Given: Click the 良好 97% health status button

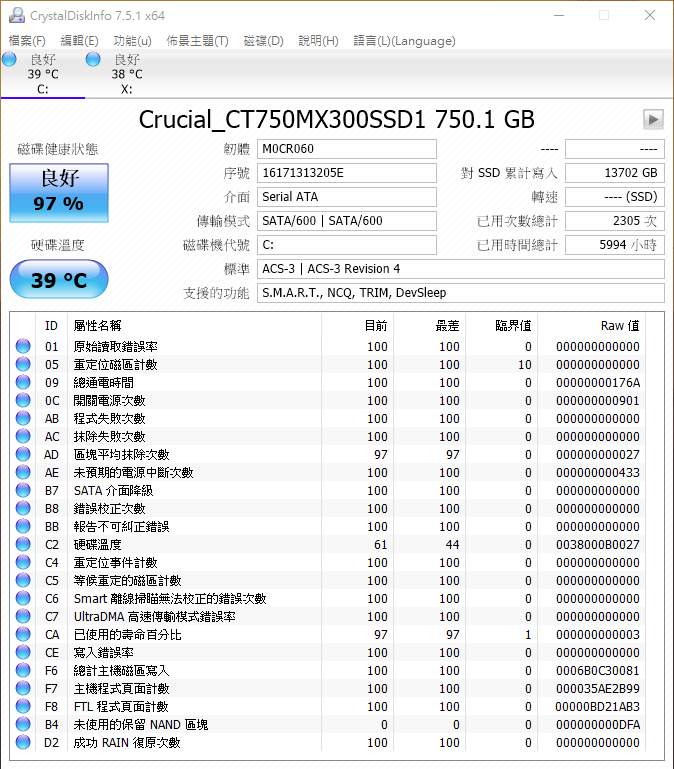Looking at the screenshot, I should click(59, 193).
